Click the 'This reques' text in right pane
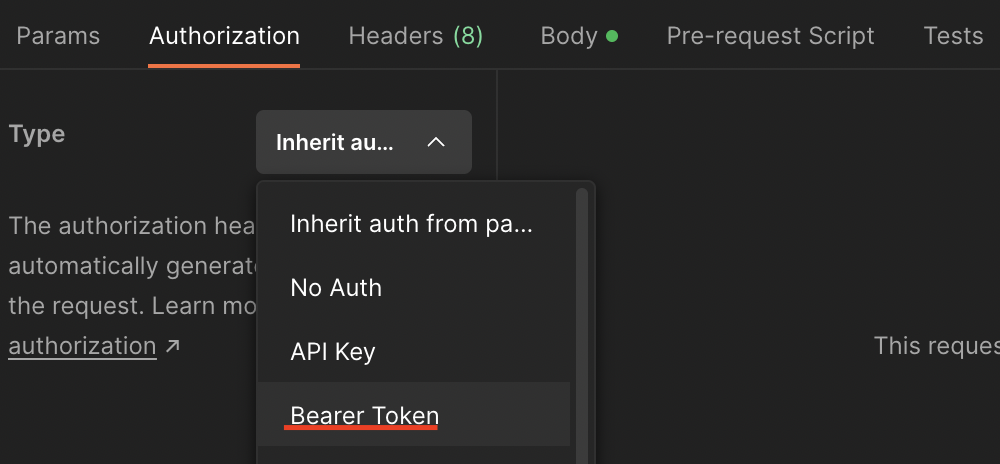Image resolution: width=1000 pixels, height=464 pixels. pyautogui.click(x=936, y=346)
